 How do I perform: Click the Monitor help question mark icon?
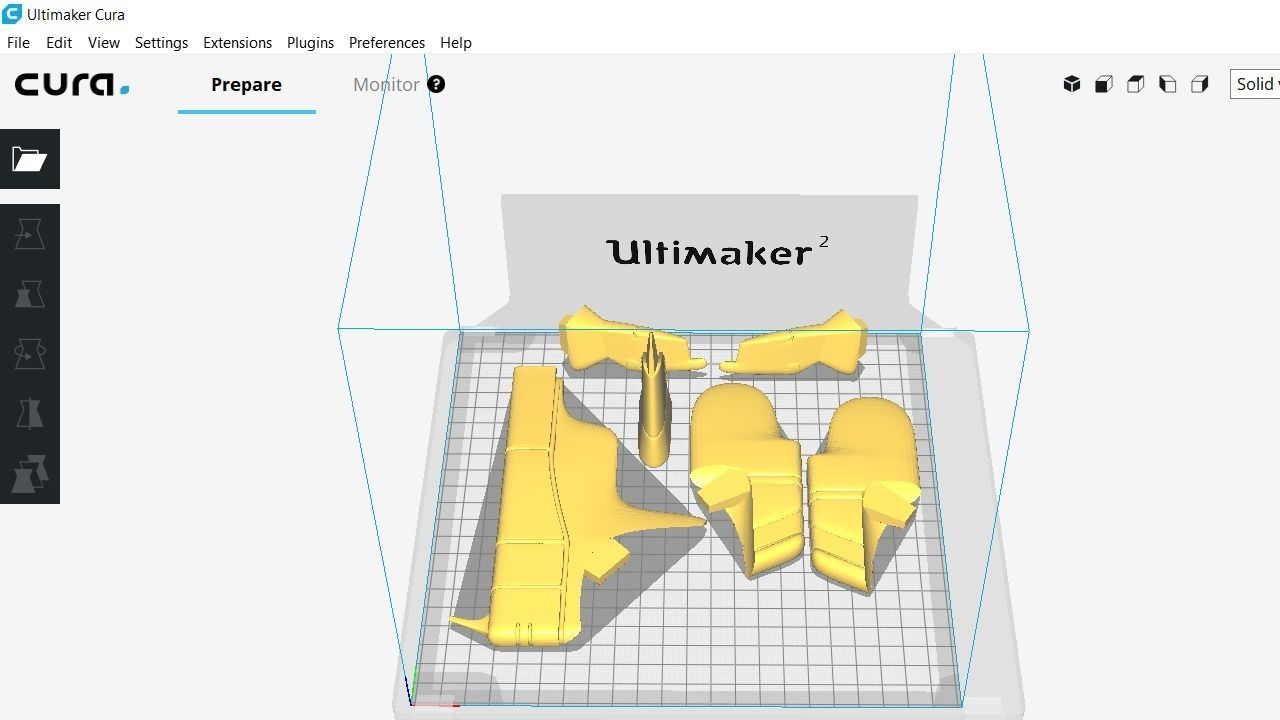tap(436, 84)
